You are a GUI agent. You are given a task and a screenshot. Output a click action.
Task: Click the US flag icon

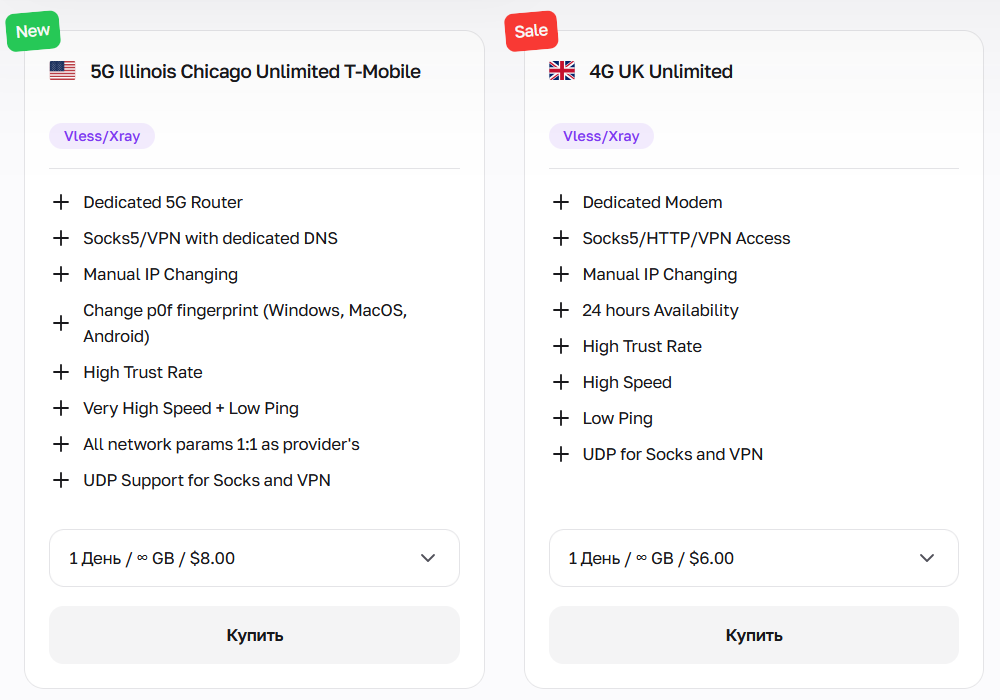pyautogui.click(x=62, y=71)
